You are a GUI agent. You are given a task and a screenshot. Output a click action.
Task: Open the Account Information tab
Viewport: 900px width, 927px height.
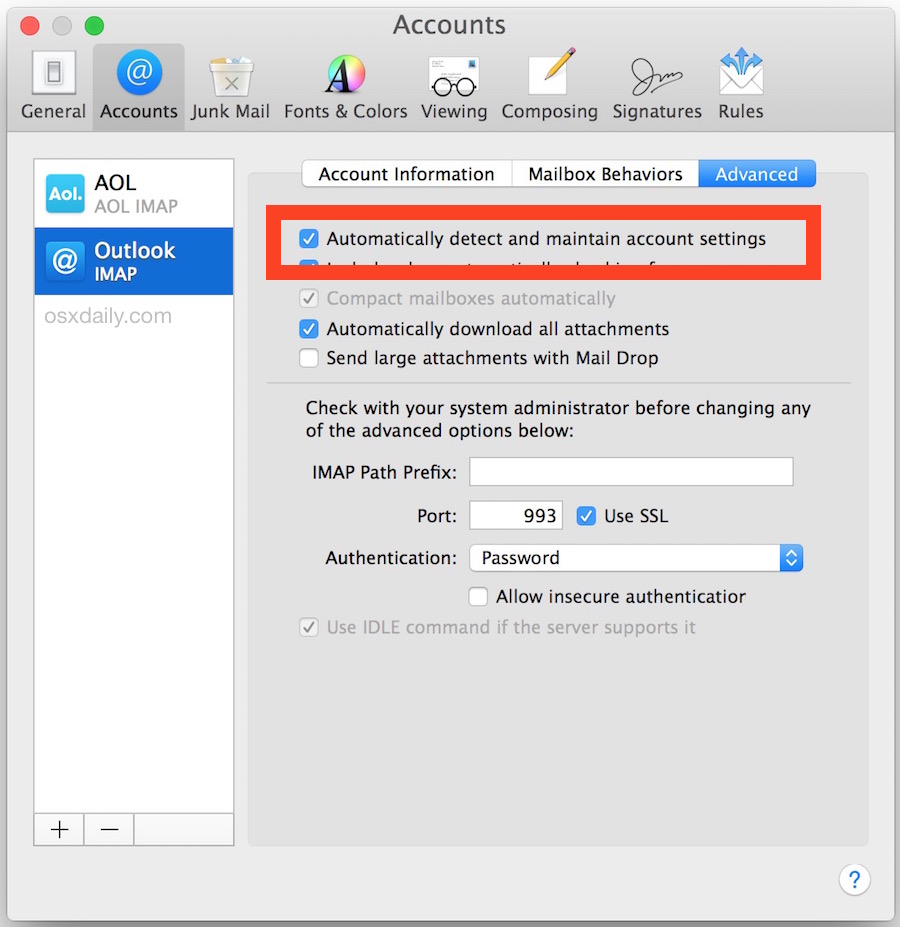[x=405, y=173]
